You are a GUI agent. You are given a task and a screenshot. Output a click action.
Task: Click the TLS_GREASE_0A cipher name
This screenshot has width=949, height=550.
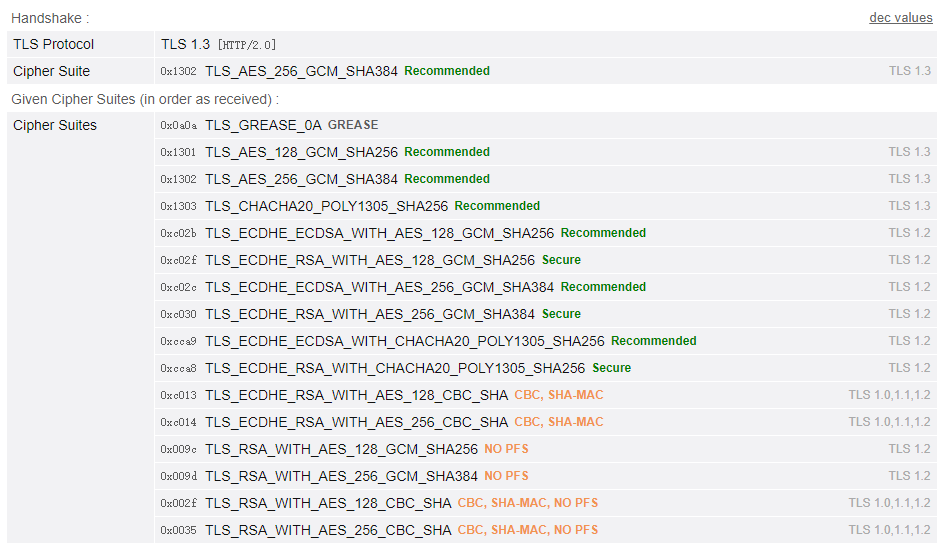(263, 125)
